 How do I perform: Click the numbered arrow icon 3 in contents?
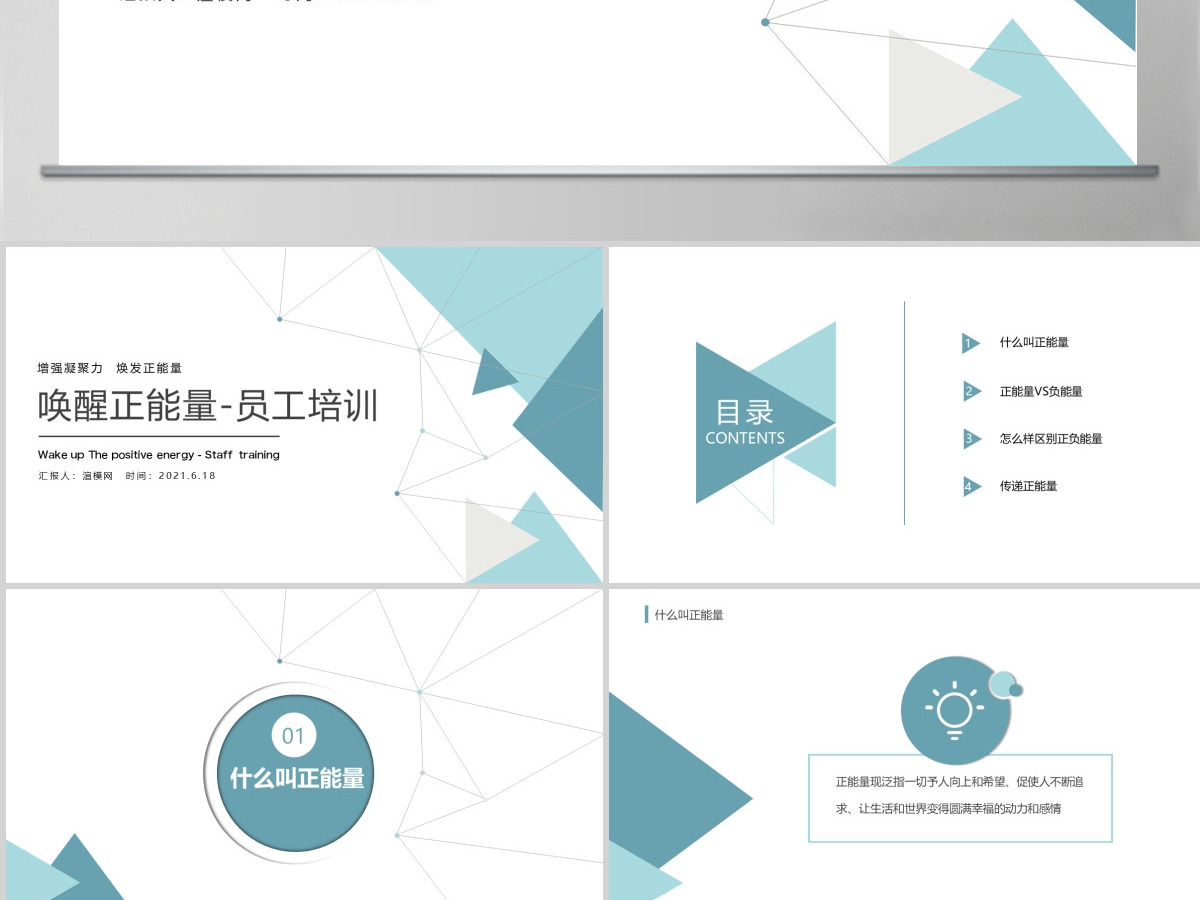tap(971, 439)
